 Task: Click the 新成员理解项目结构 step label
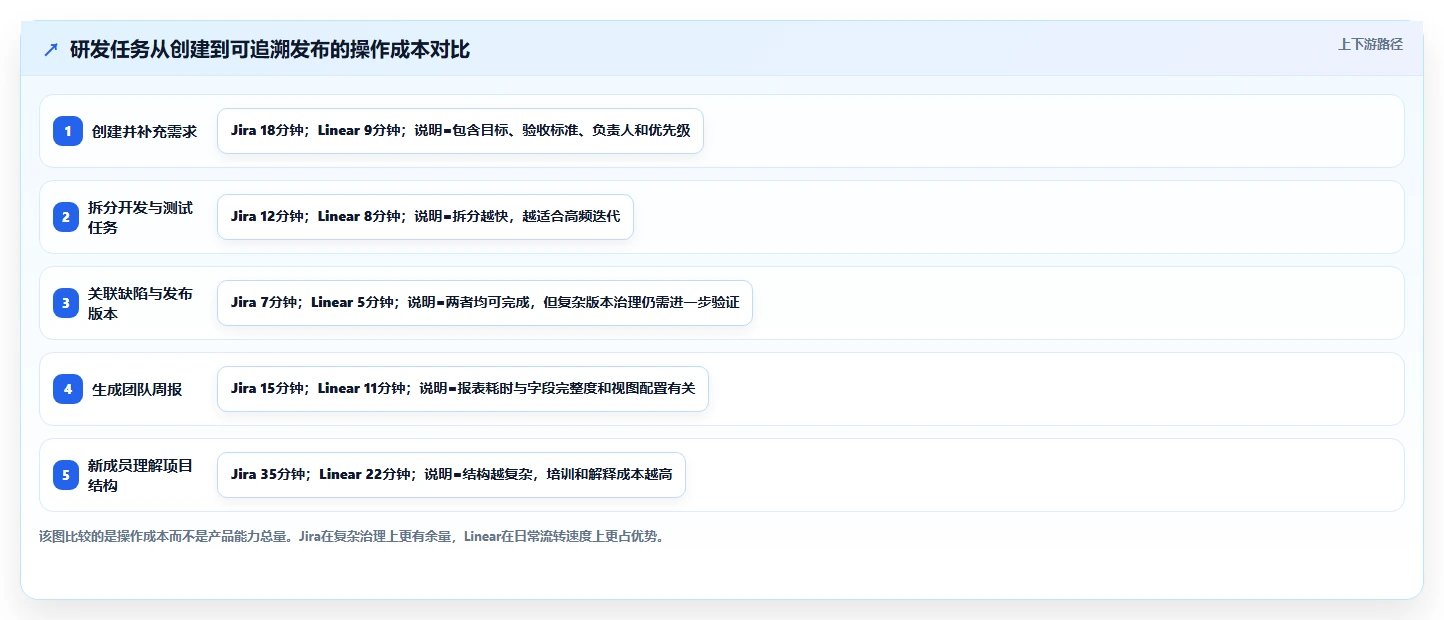point(141,475)
